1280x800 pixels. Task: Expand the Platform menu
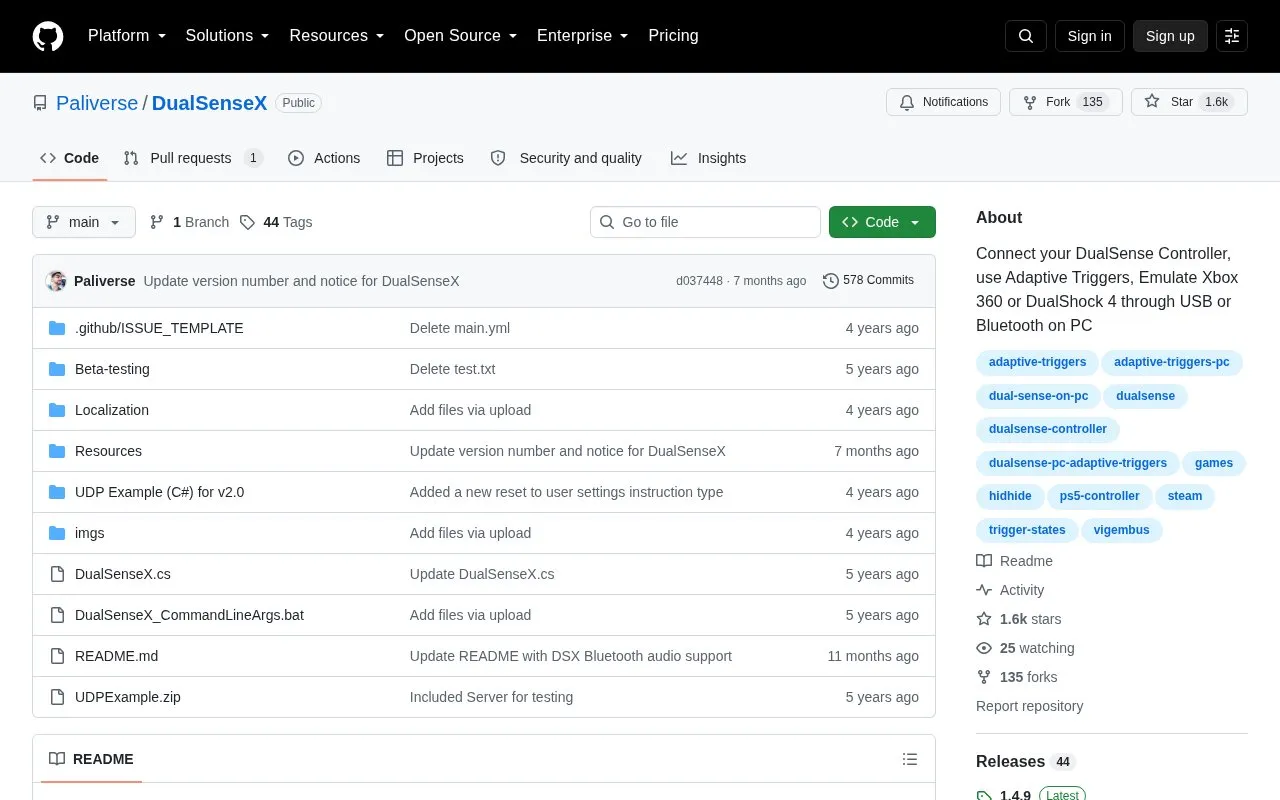tap(127, 36)
